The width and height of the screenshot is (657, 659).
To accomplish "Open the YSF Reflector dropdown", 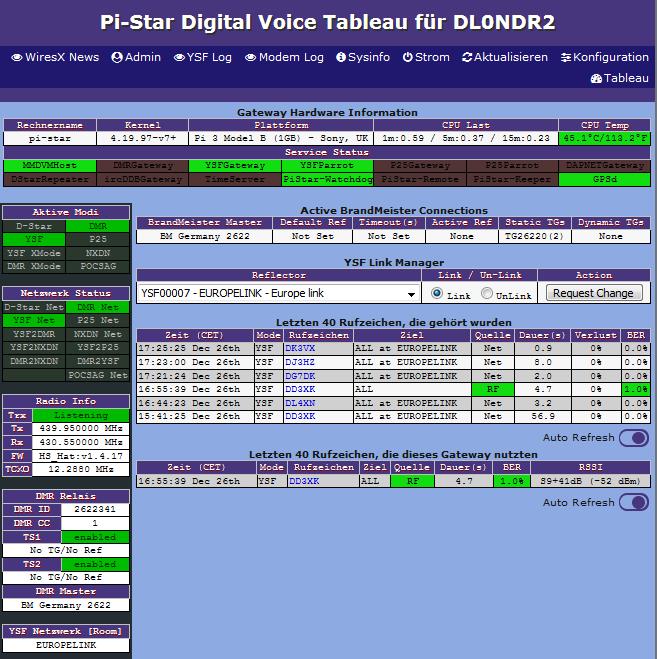I will [279, 293].
